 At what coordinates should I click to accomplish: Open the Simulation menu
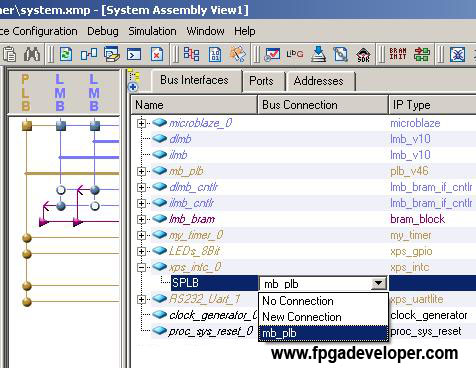click(152, 31)
